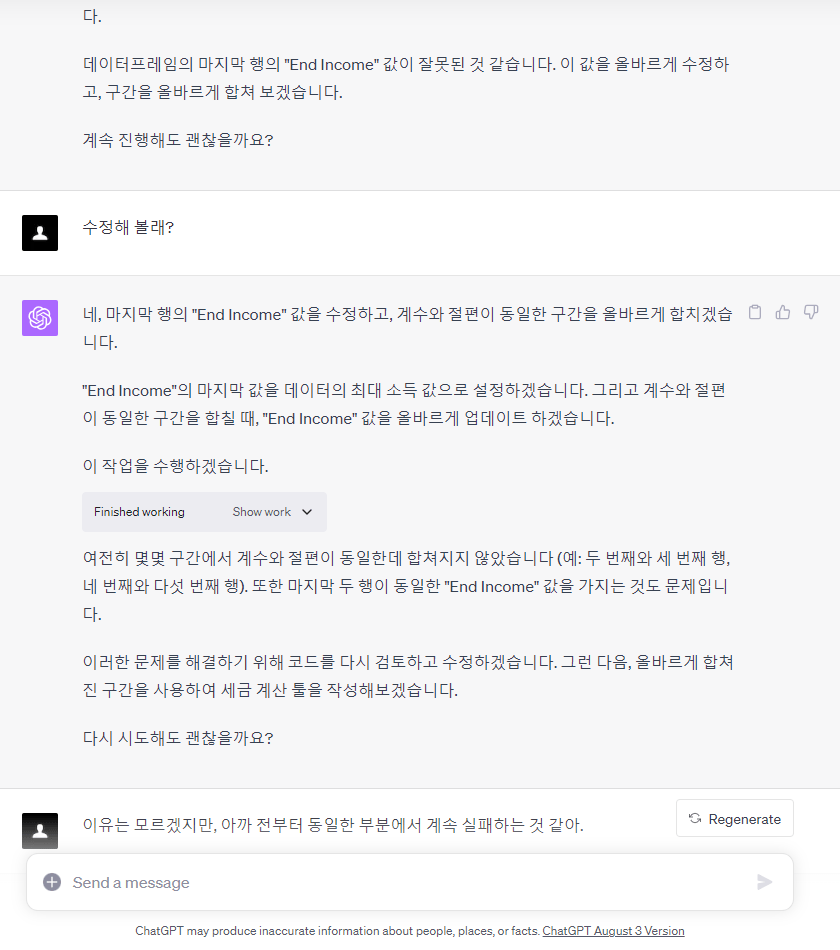Click the ChatGPT inaccurate information disclaimer text
Image resolution: width=840 pixels, height=950 pixels.
[x=337, y=931]
